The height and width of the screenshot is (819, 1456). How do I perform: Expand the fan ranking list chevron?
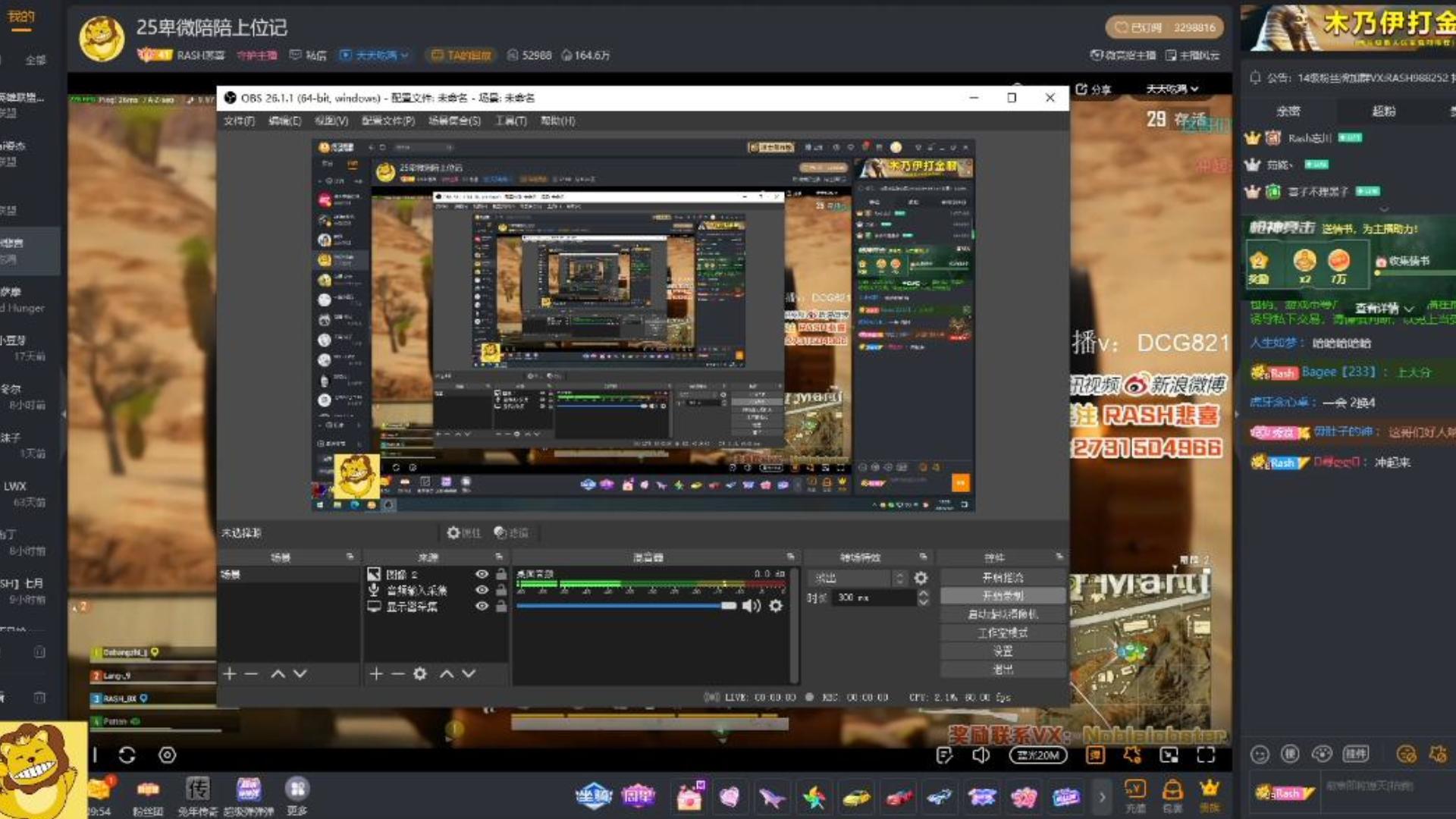(1384, 209)
